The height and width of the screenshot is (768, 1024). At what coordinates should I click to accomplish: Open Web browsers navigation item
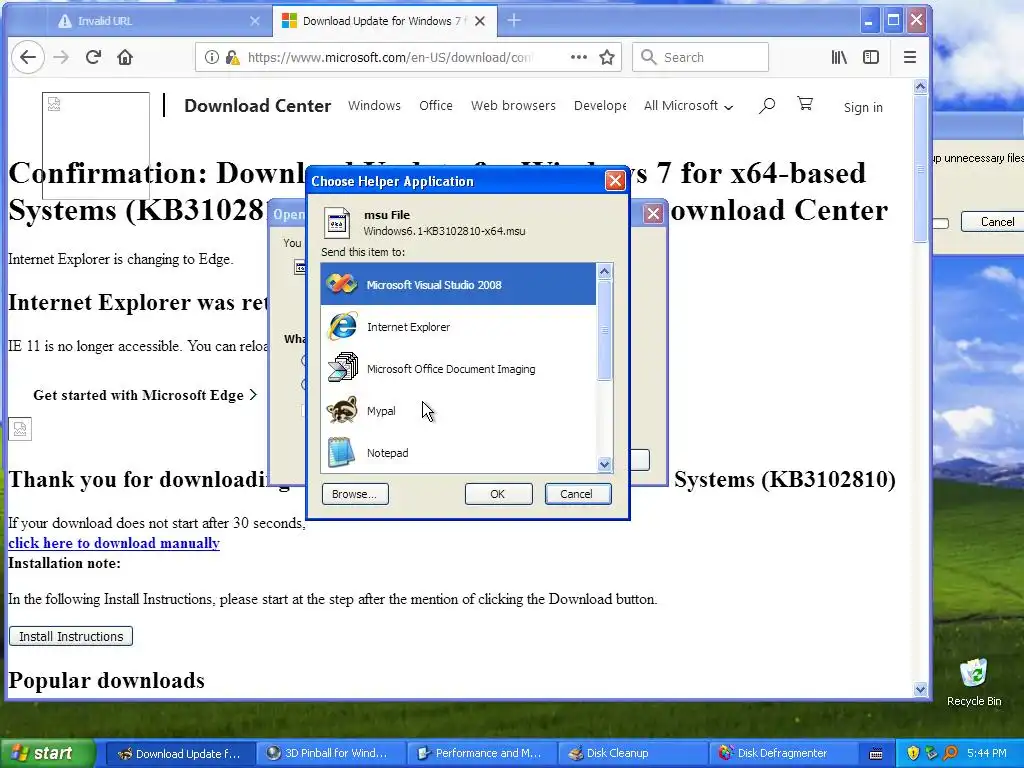(x=513, y=106)
